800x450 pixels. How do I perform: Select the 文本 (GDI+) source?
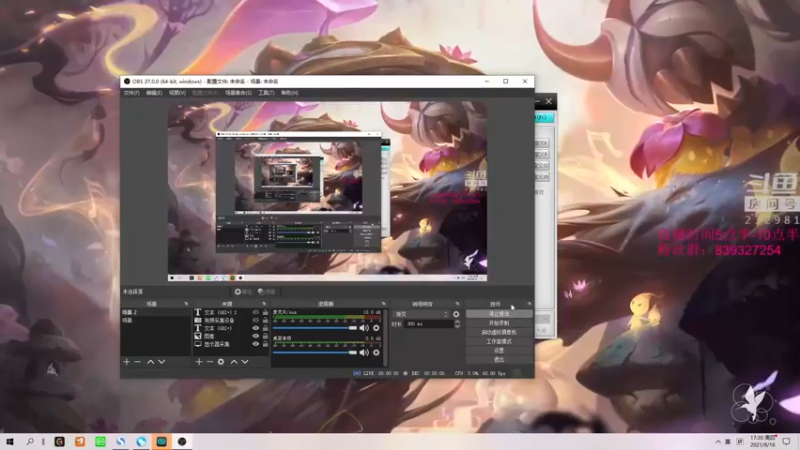click(218, 328)
